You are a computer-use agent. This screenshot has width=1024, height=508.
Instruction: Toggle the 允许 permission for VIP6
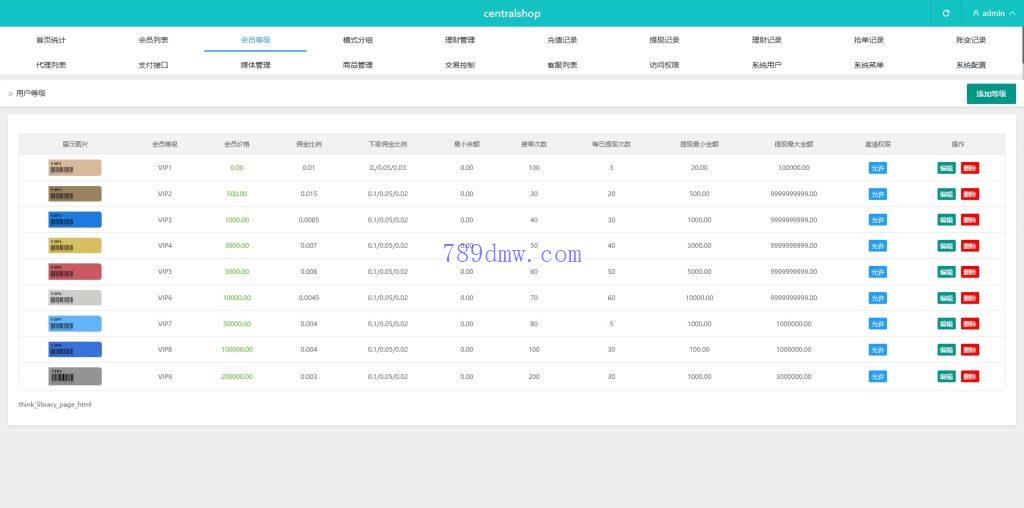pos(877,298)
